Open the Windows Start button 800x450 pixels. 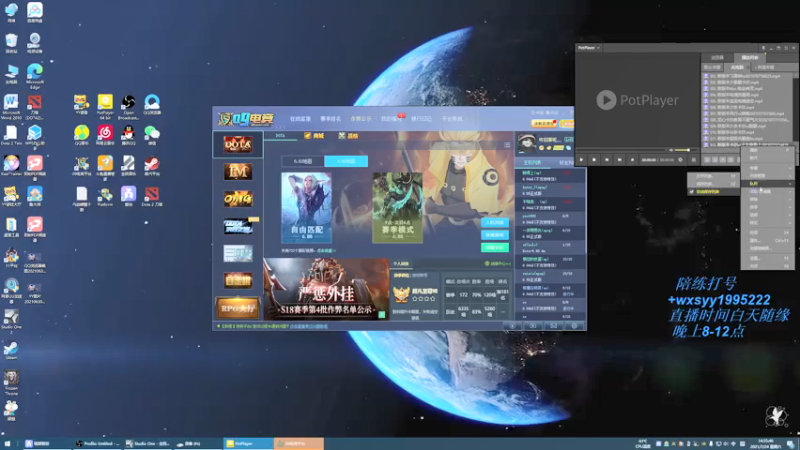(8, 443)
